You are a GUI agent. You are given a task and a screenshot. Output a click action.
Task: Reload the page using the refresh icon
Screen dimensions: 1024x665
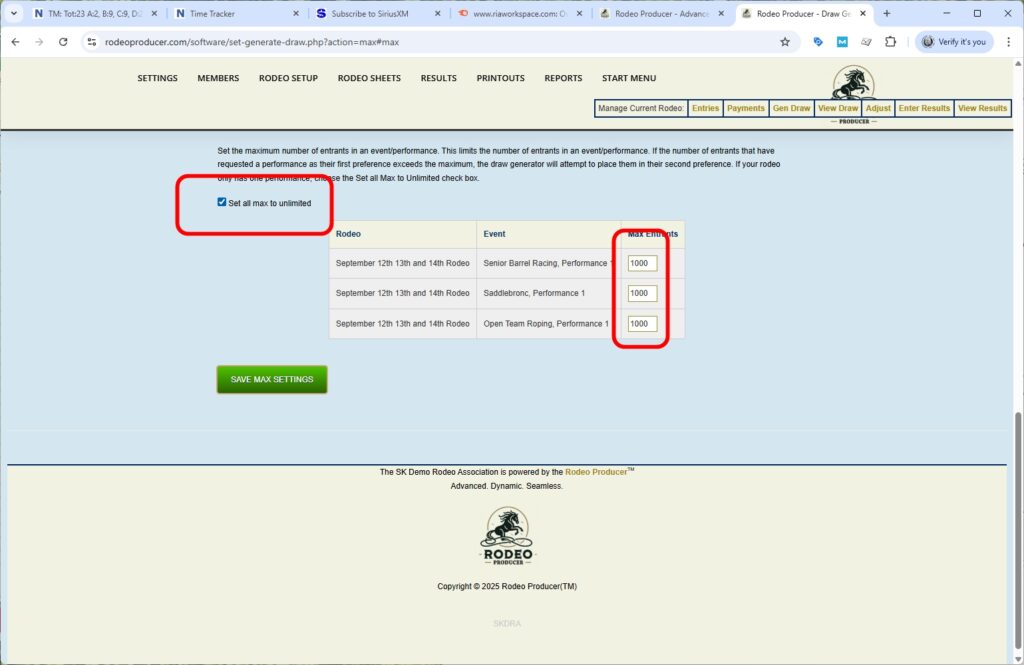click(63, 42)
